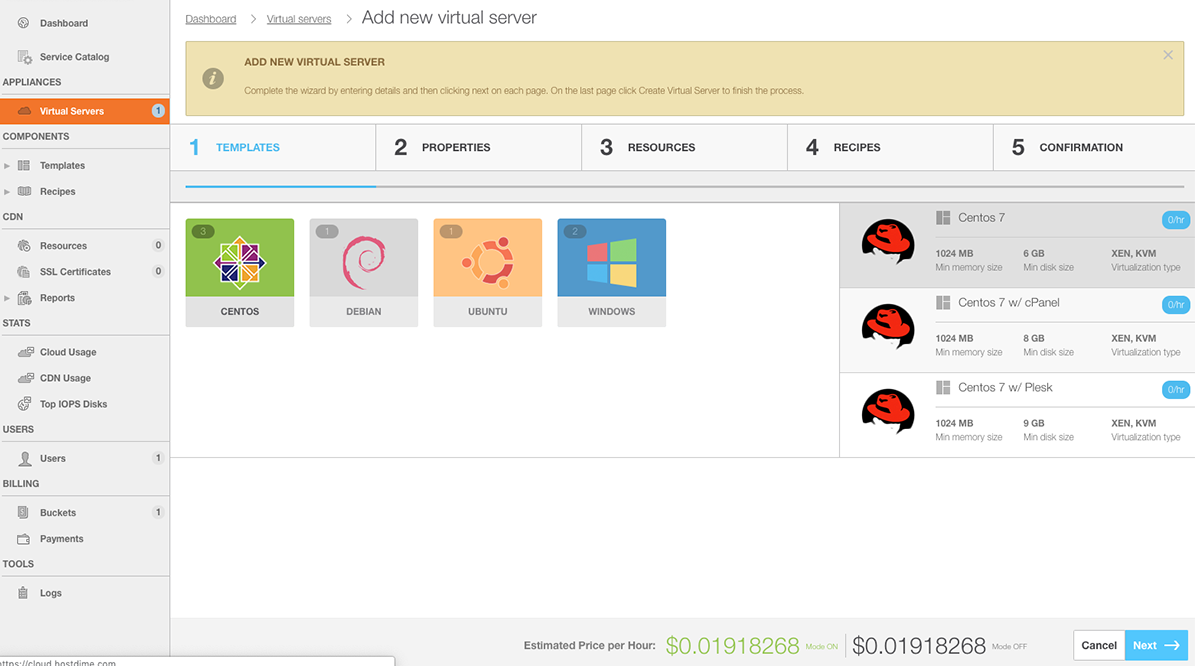Click the Cloud Usage text label
This screenshot has width=1198, height=666.
[x=68, y=352]
